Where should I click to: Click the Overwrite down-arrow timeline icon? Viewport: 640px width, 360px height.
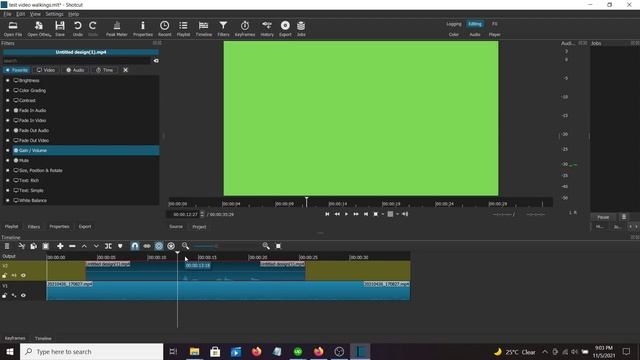(96, 246)
